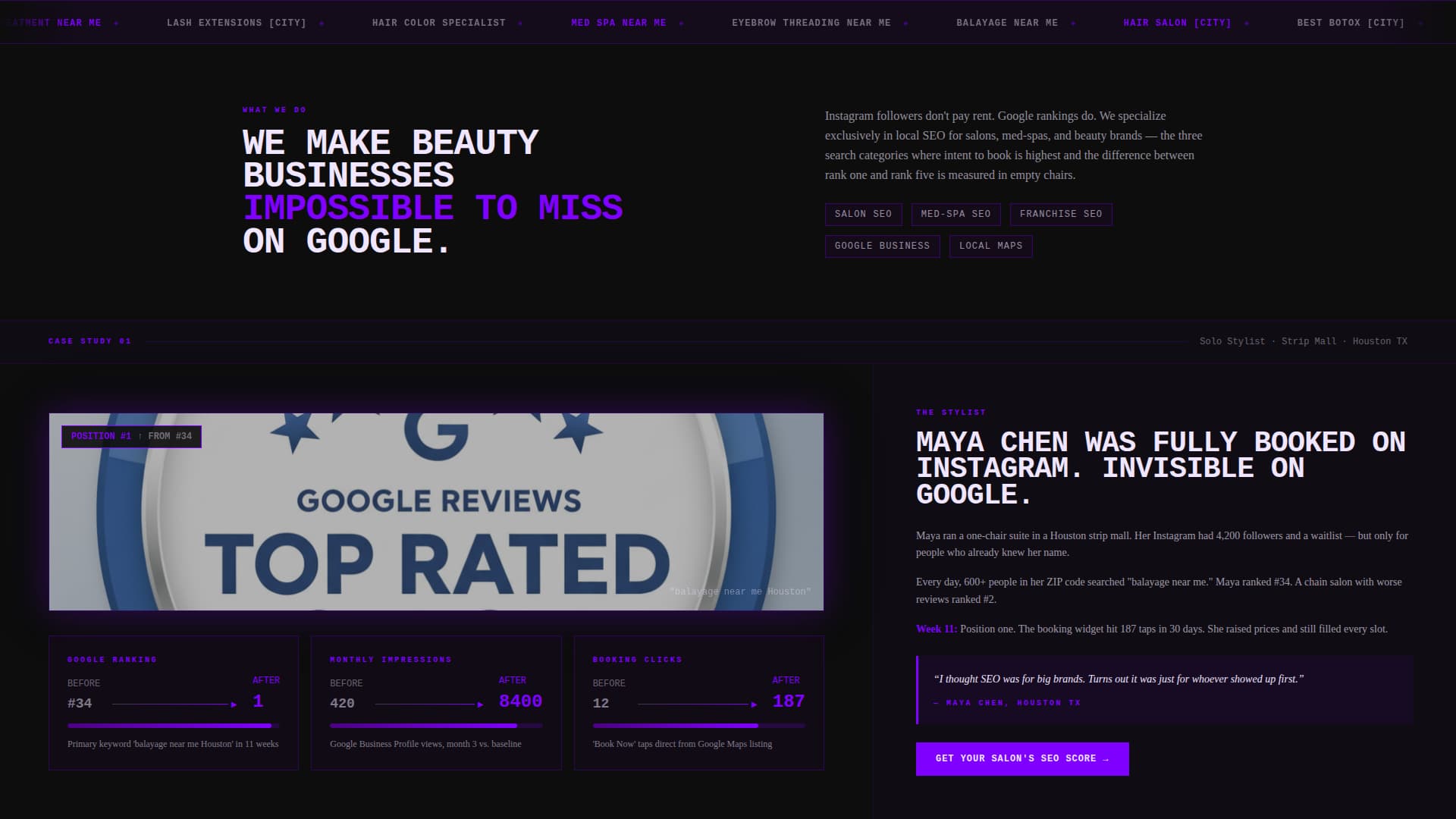Click 'Med Spa Near Me' in the ticker
This screenshot has height=819, width=1456.
click(619, 23)
